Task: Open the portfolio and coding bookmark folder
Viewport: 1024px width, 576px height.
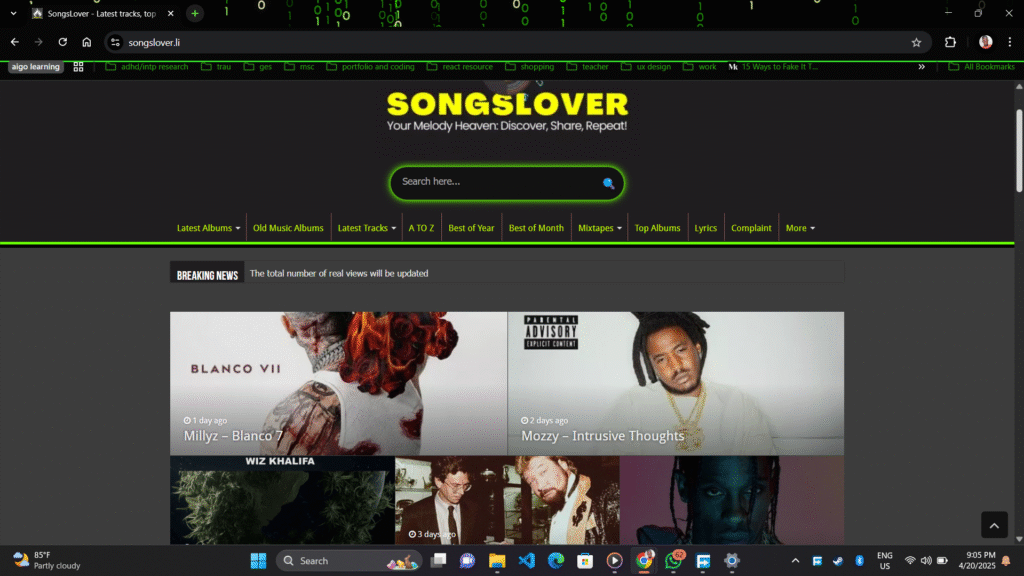Action: point(370,67)
